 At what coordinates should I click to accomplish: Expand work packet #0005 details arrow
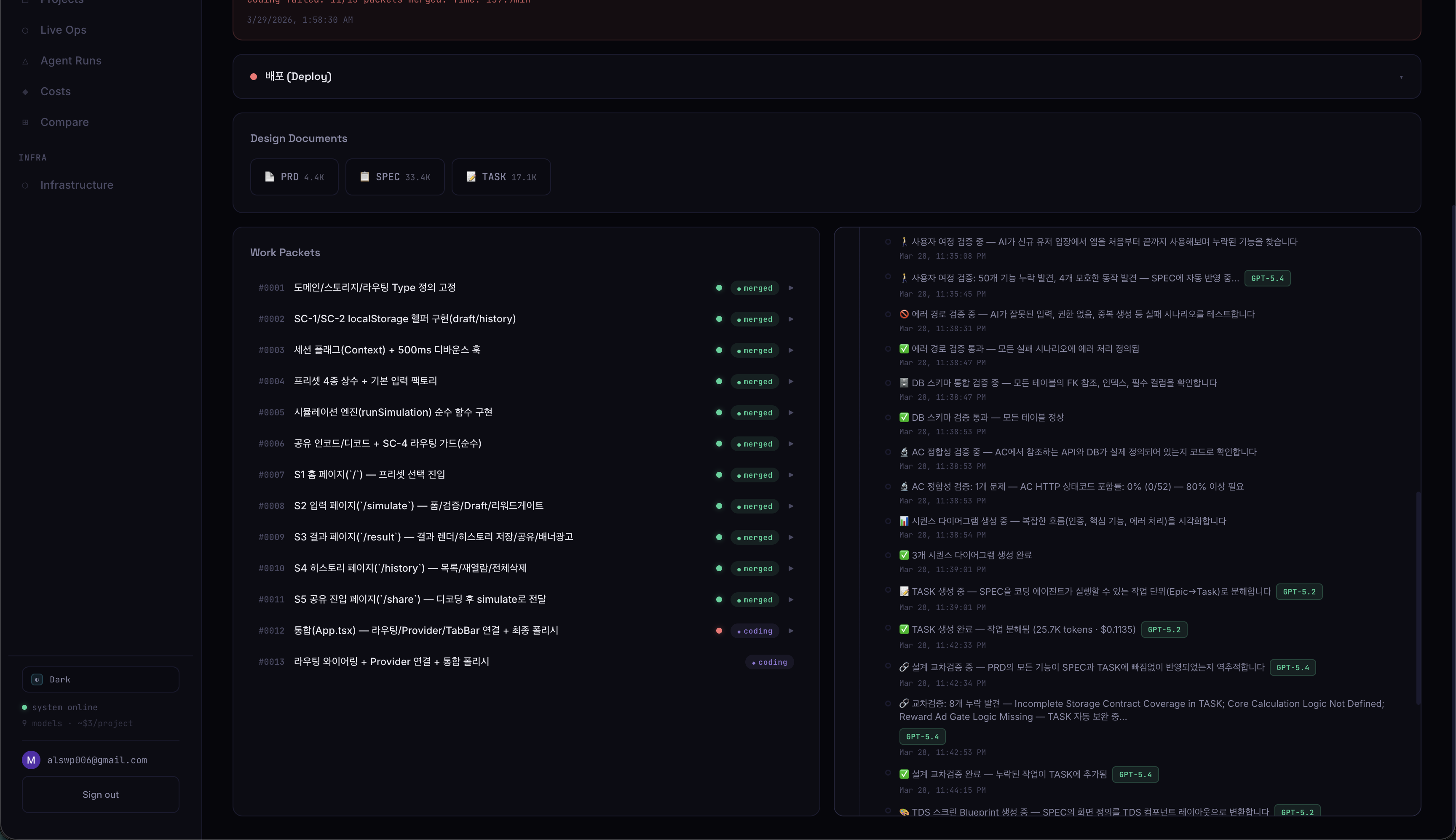coord(791,412)
